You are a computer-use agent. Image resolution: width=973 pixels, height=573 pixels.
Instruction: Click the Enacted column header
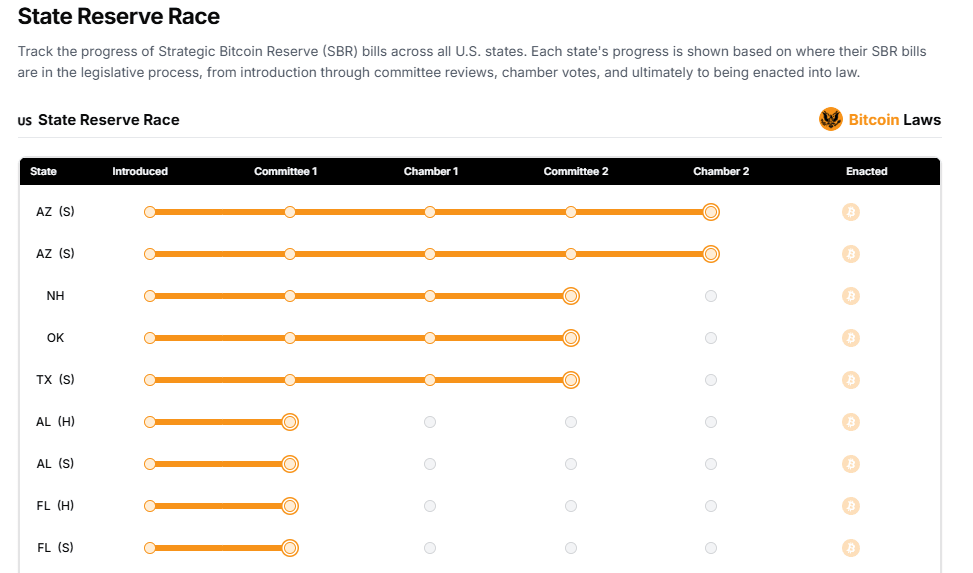866,171
